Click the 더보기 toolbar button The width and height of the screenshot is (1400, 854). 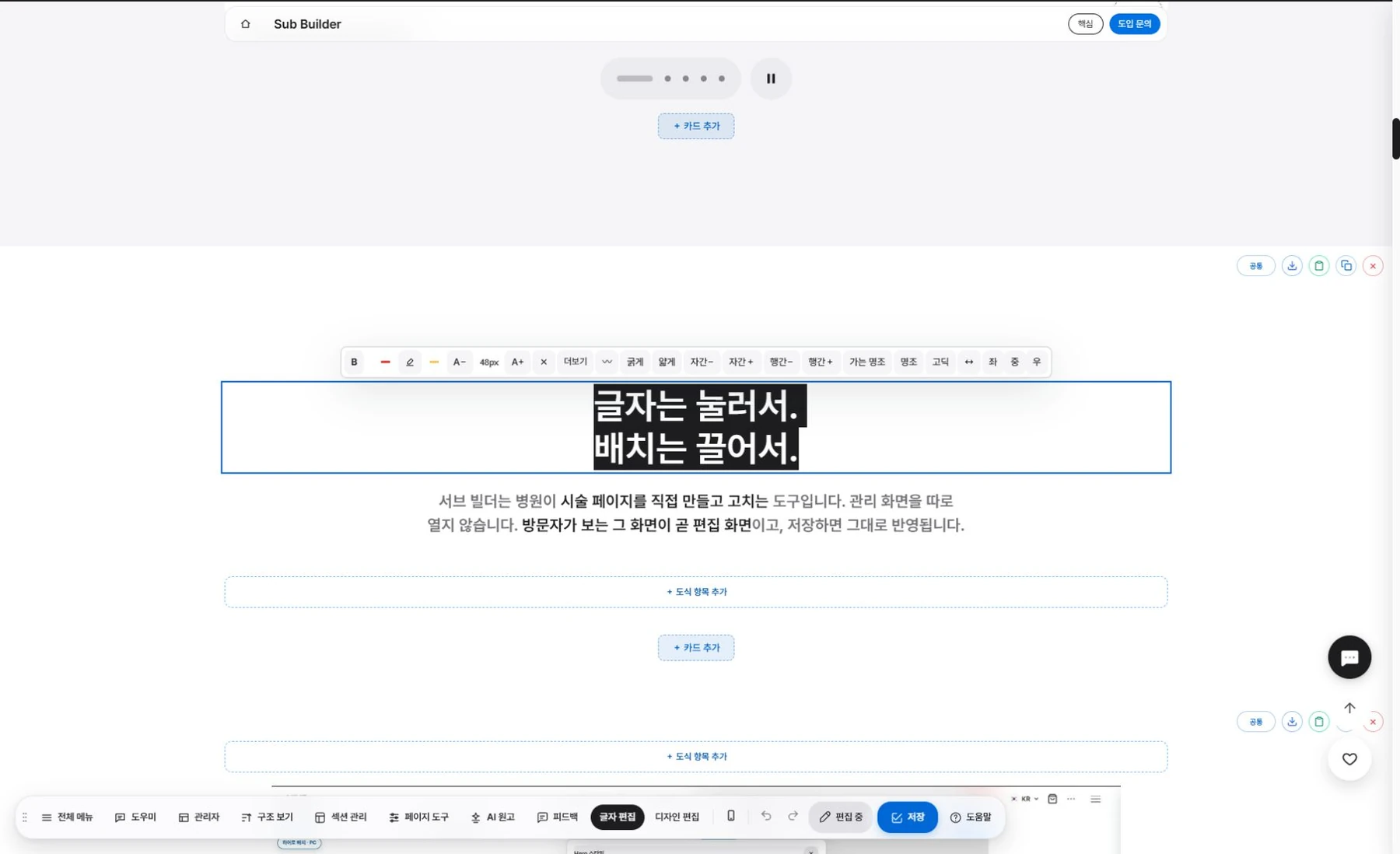pos(576,362)
